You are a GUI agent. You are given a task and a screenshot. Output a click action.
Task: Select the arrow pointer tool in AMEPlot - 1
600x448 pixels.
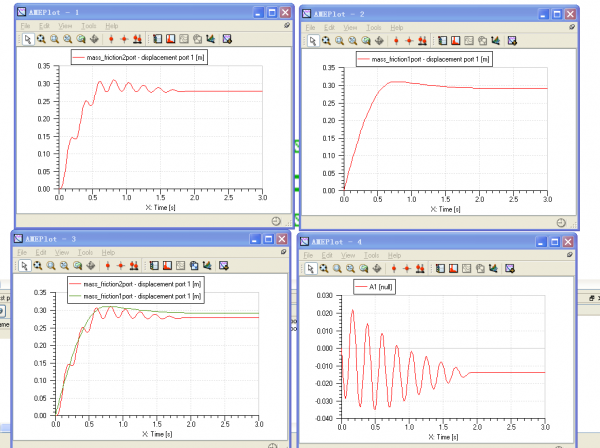[27, 40]
